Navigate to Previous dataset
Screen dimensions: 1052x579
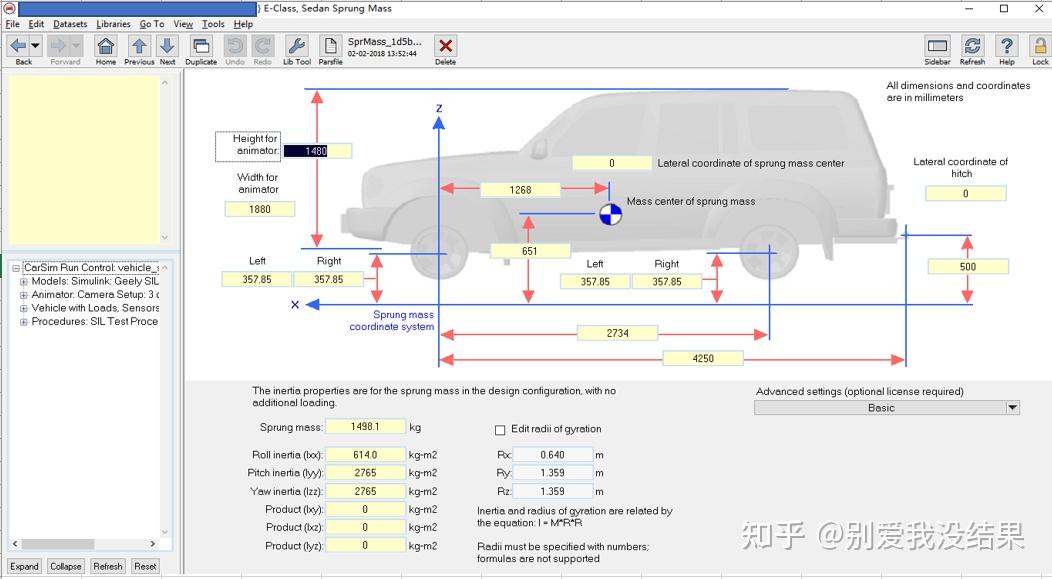coord(137,45)
